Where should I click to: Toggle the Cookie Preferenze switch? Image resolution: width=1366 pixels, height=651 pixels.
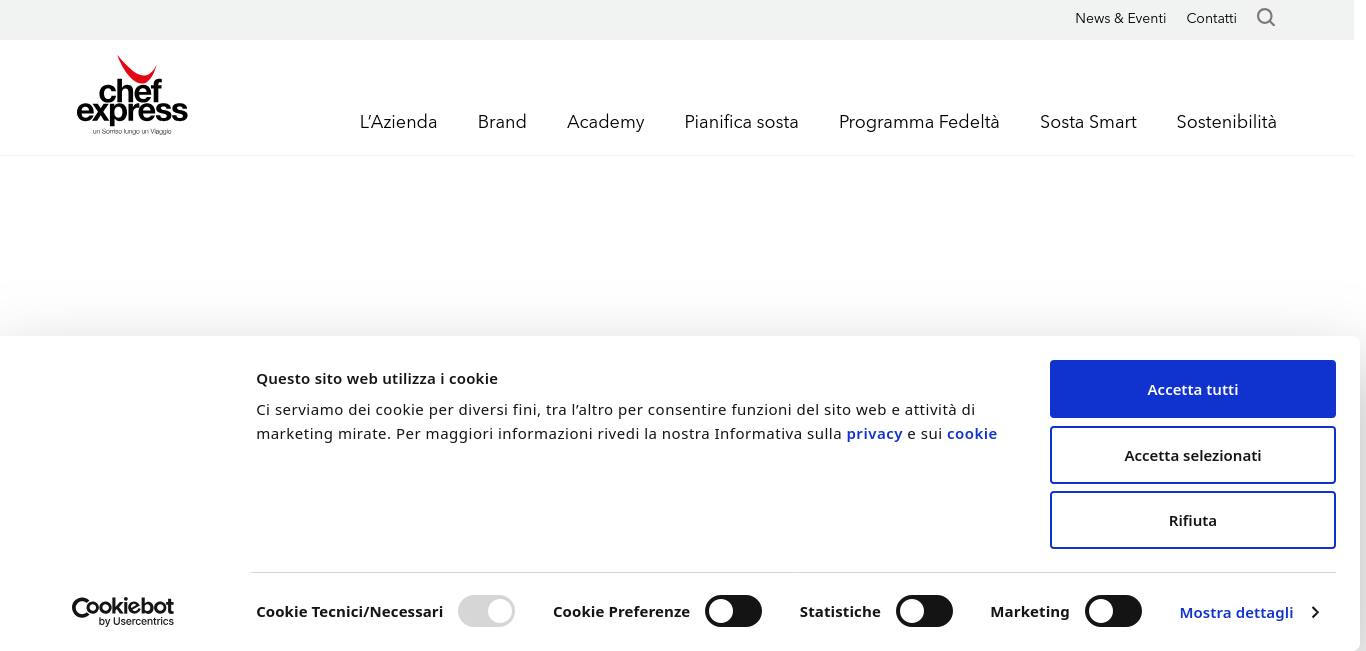[733, 611]
